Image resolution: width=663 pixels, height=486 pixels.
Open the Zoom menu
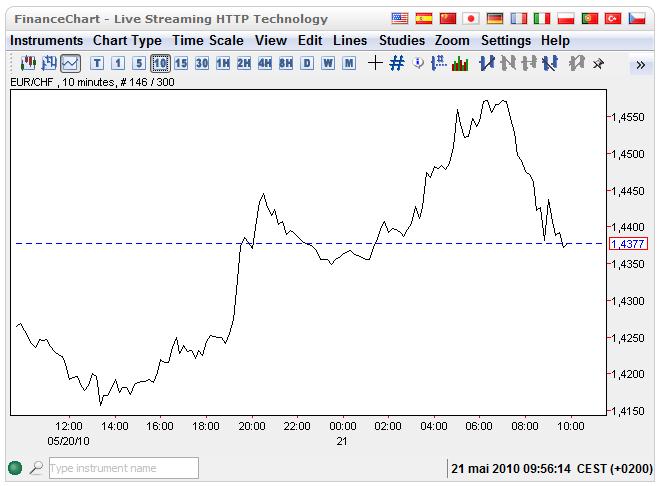[x=452, y=41]
